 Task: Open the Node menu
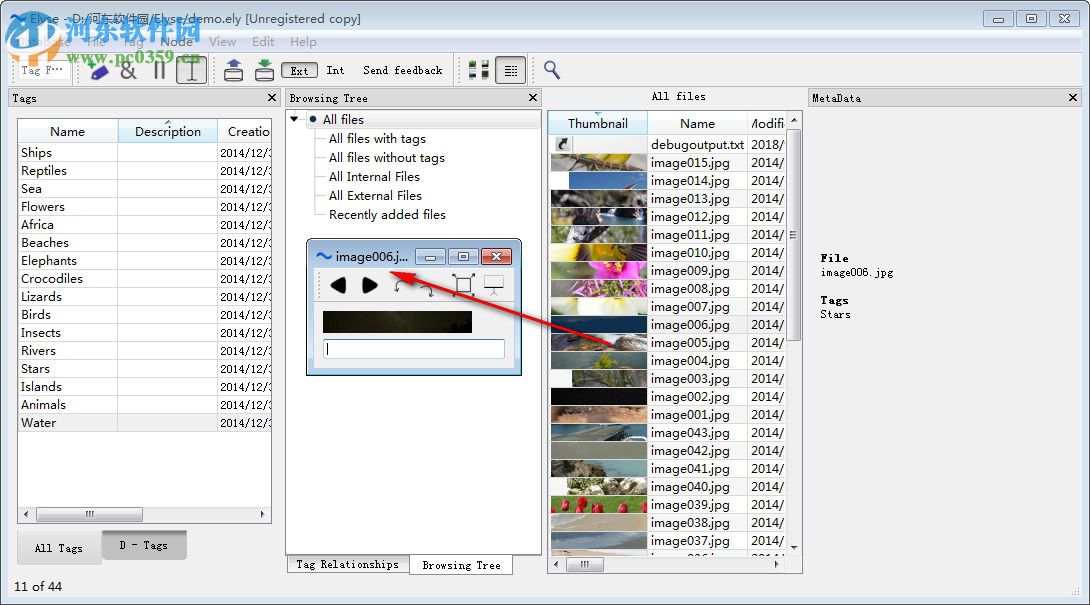tap(176, 41)
